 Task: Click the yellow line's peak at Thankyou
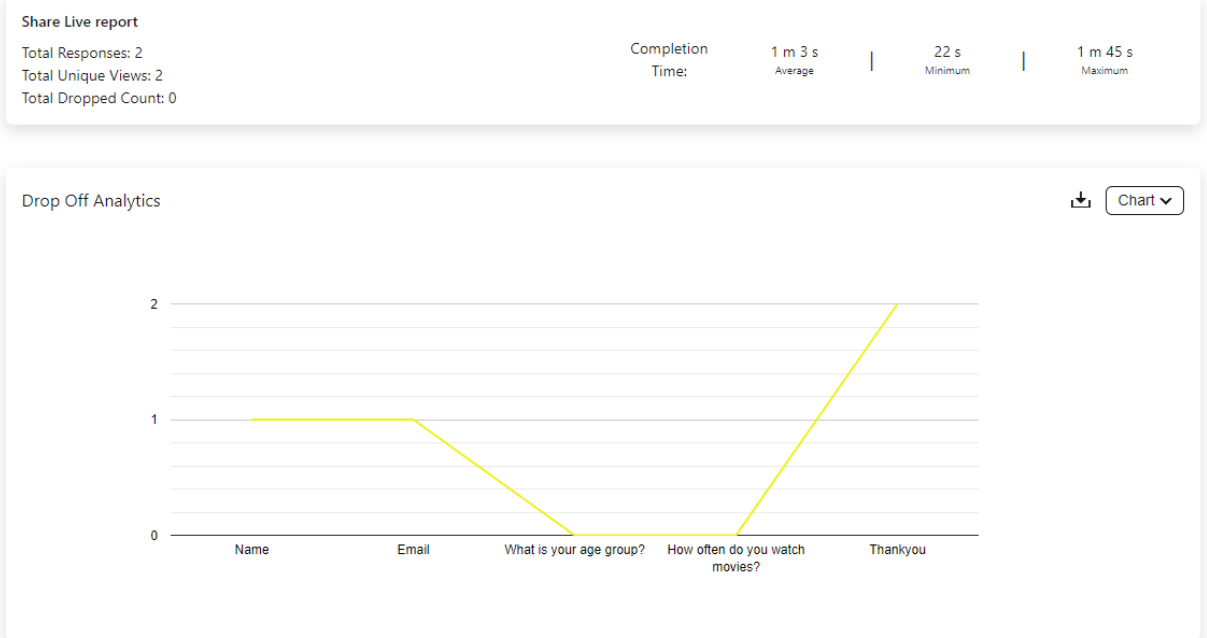(x=897, y=304)
